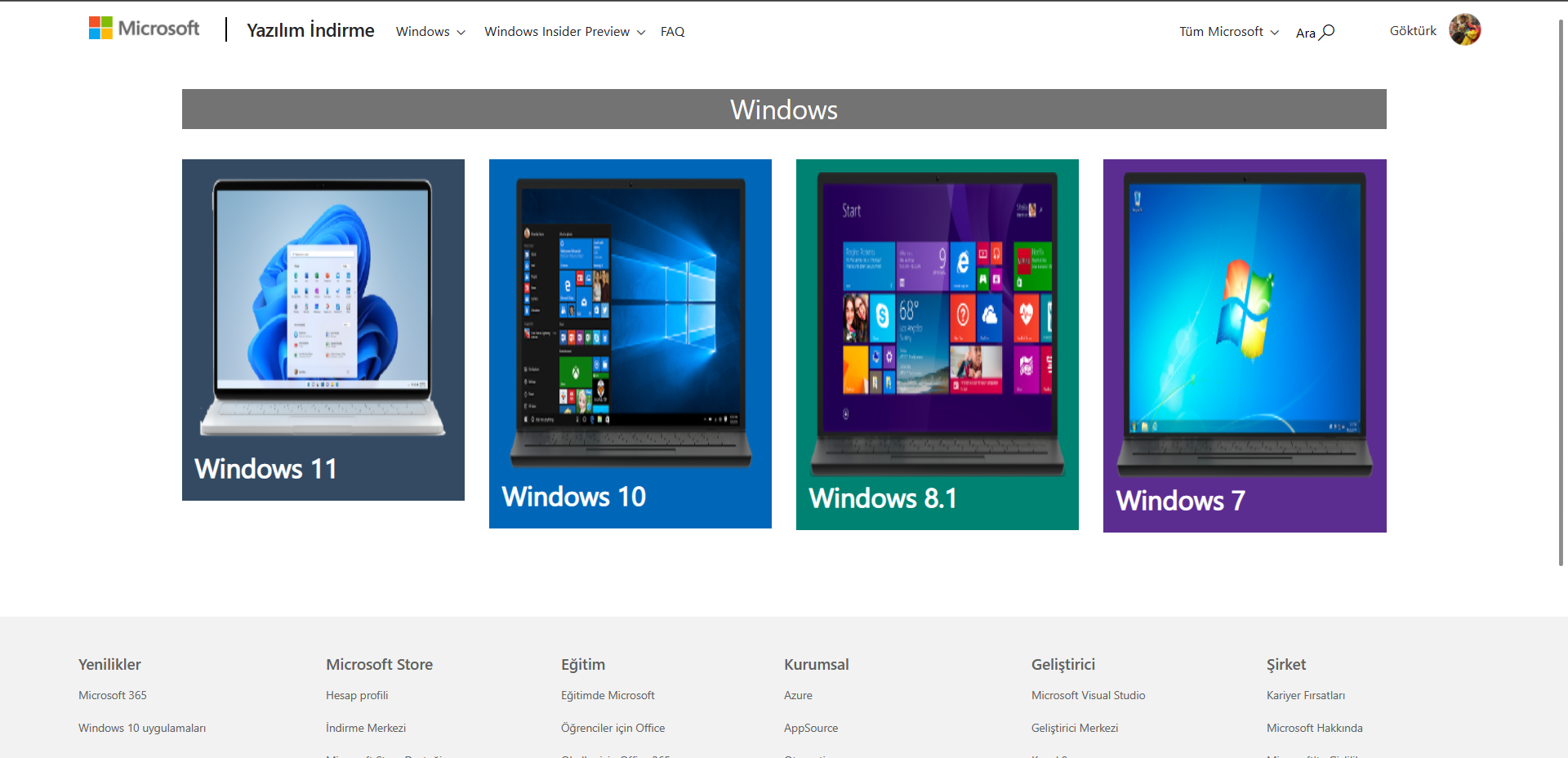Expand the Windows Insider Preview dropdown

(x=564, y=32)
